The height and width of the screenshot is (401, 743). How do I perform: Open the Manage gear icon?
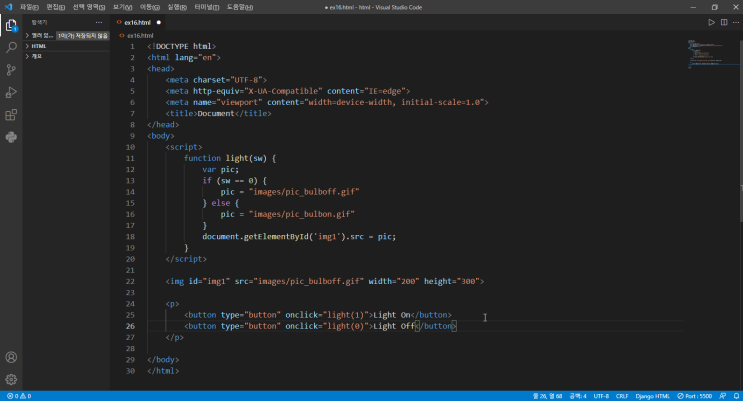[11, 380]
